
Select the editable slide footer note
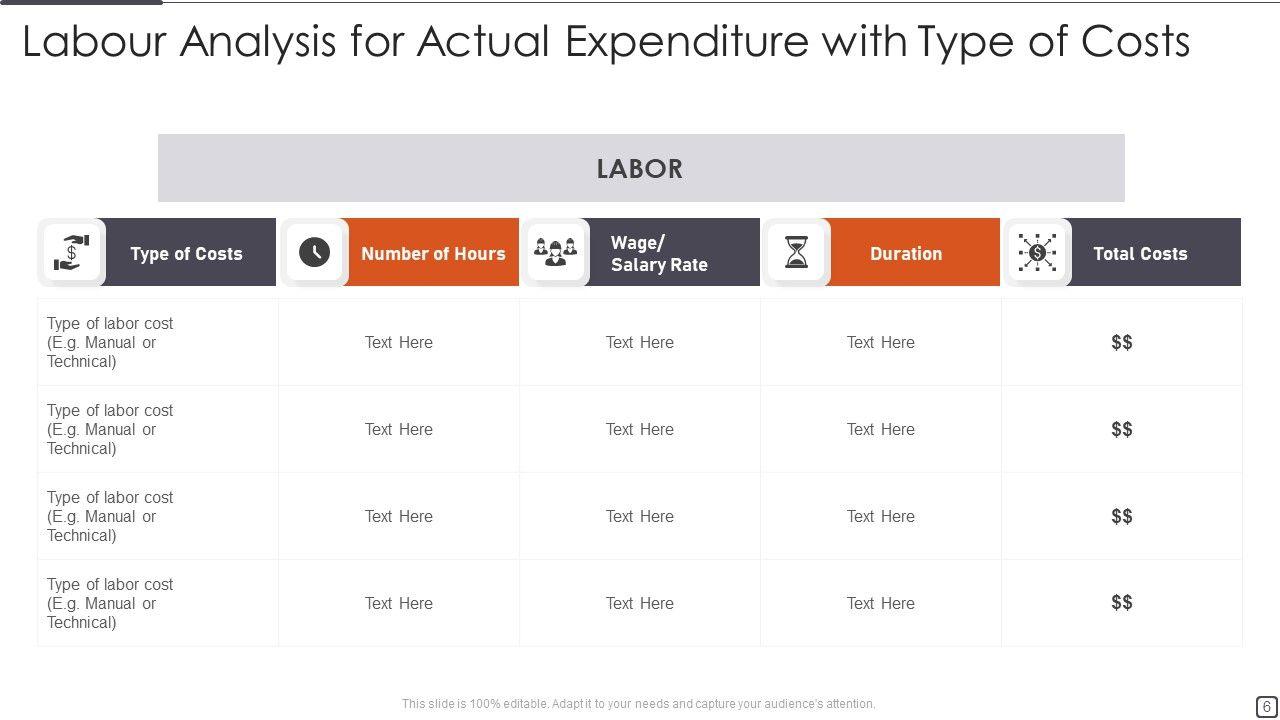[639, 704]
